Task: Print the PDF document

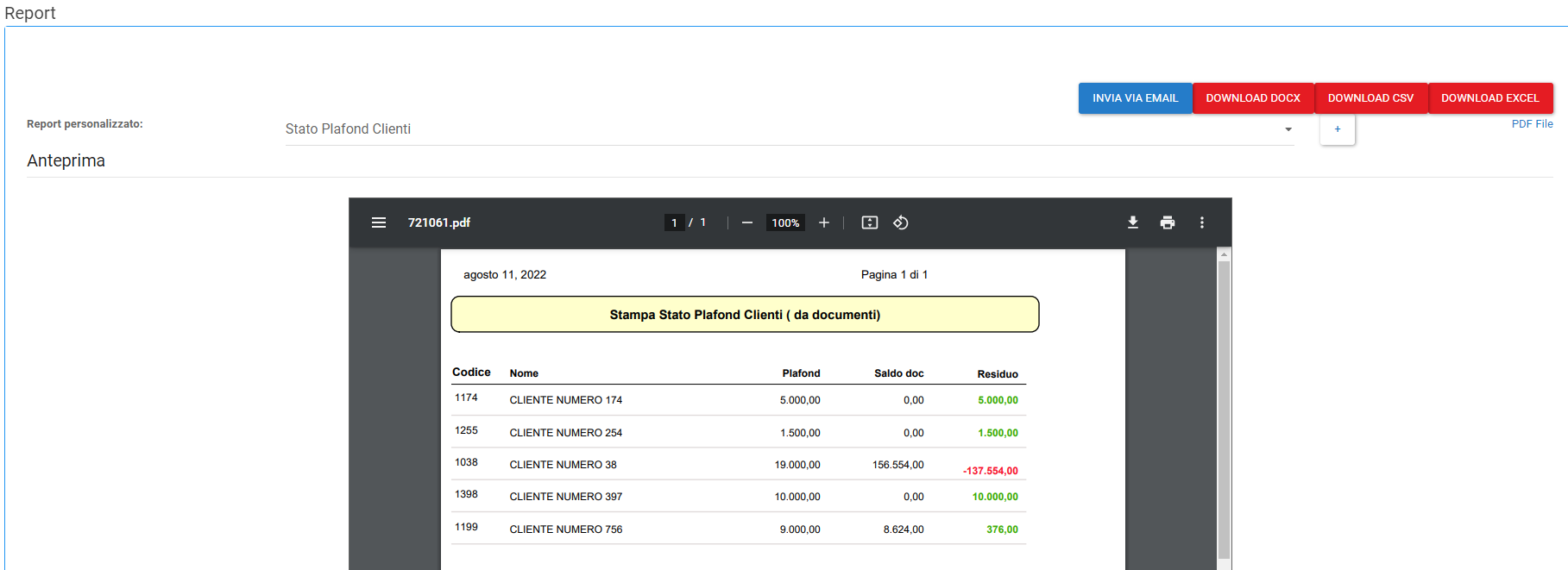Action: (x=1168, y=222)
